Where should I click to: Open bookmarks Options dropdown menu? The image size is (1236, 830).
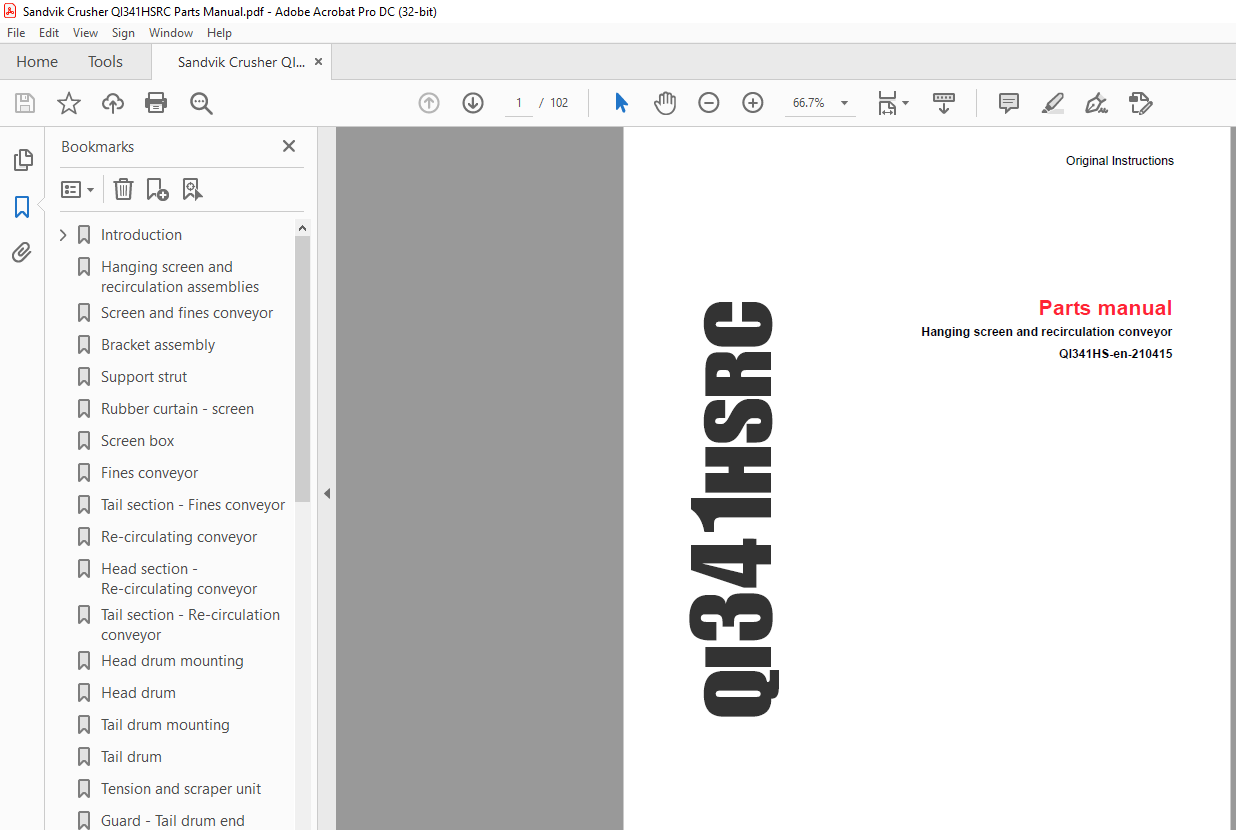click(78, 189)
